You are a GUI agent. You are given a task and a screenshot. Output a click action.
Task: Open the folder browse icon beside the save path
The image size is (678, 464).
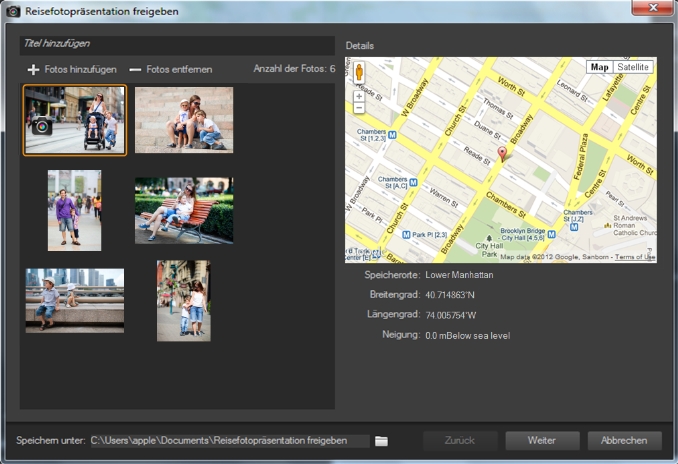point(381,441)
